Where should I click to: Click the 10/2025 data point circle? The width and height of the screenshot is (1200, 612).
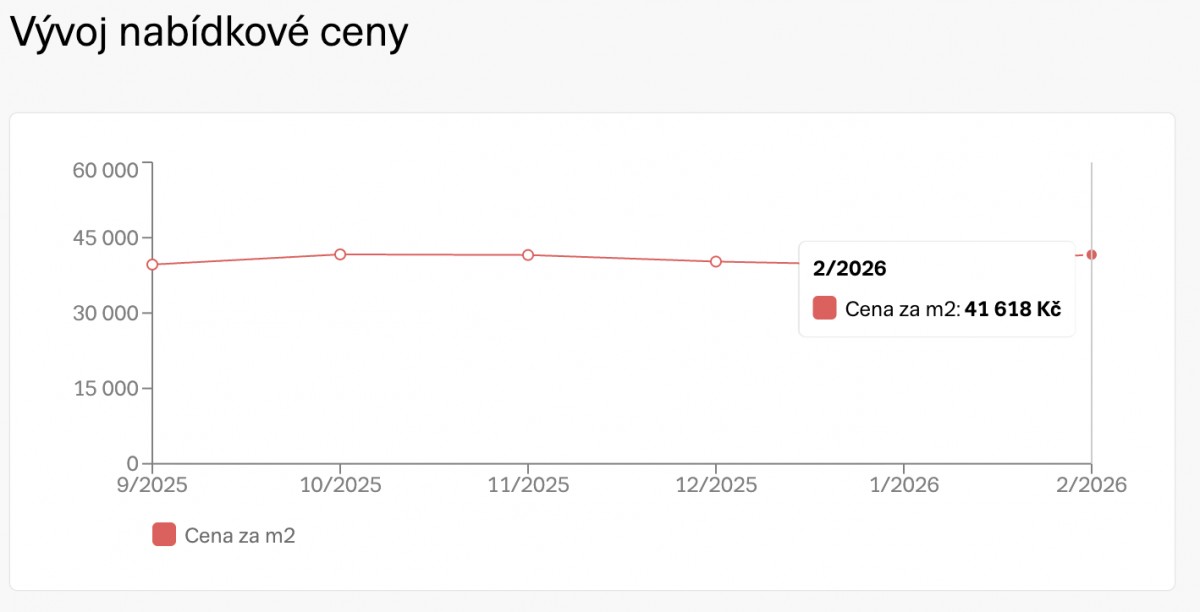coord(340,254)
